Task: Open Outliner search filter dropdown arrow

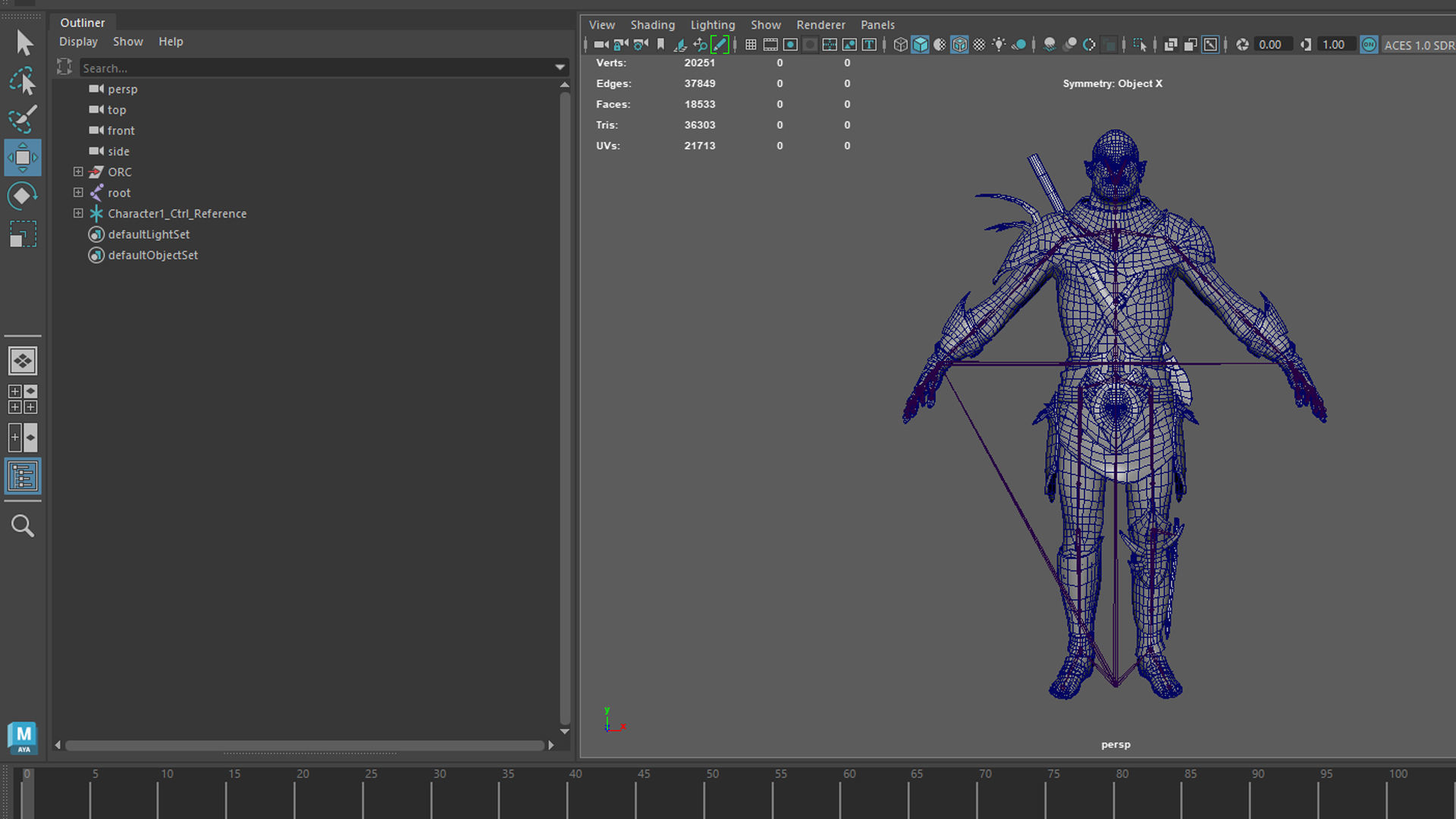Action: (560, 67)
